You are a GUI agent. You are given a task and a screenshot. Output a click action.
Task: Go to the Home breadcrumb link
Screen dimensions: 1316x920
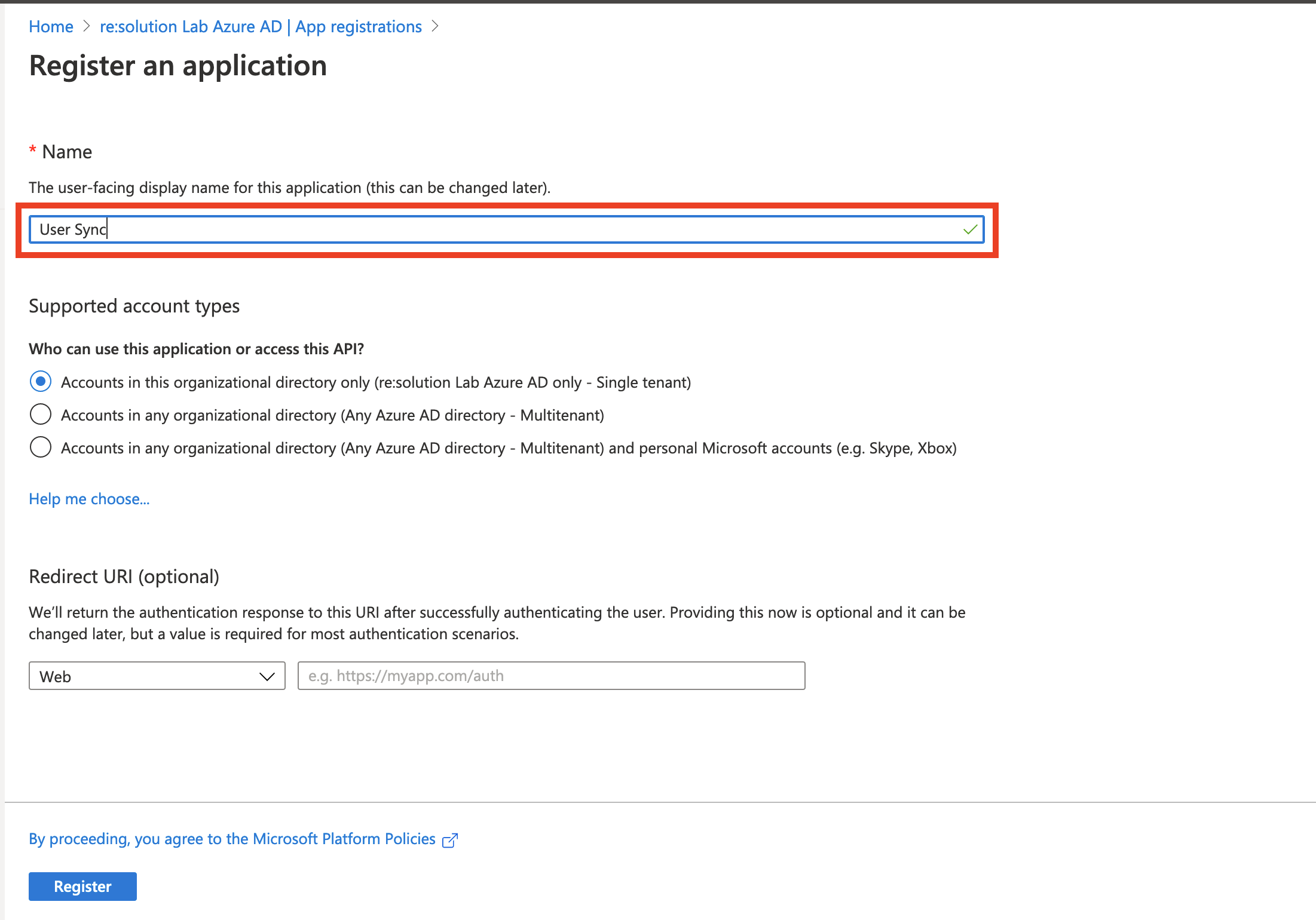tap(51, 27)
